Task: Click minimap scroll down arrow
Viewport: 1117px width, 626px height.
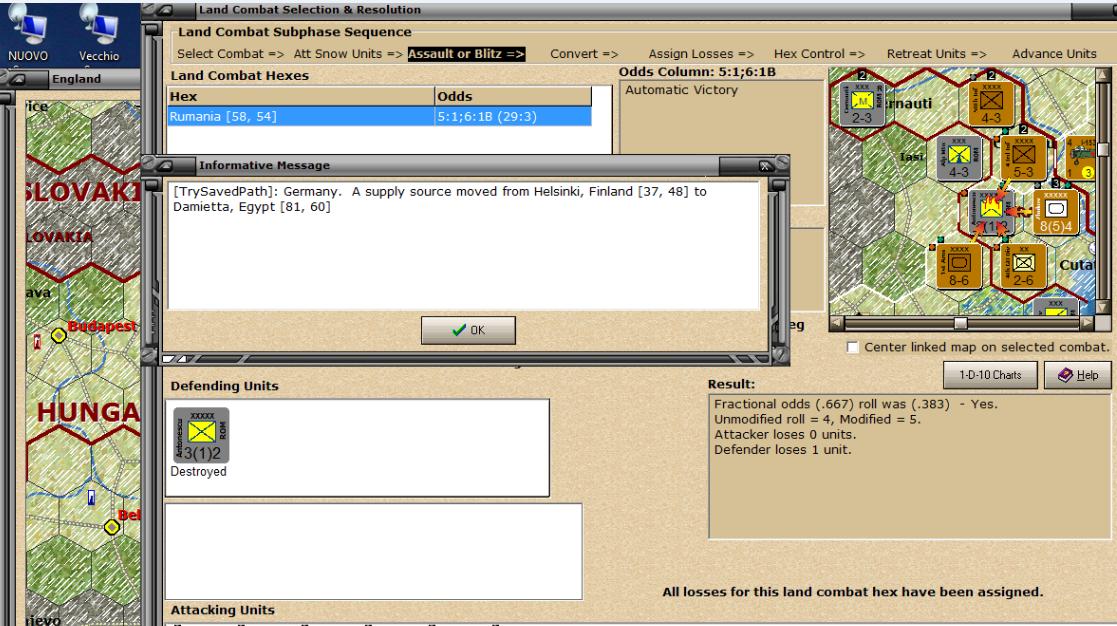Action: 1103,308
